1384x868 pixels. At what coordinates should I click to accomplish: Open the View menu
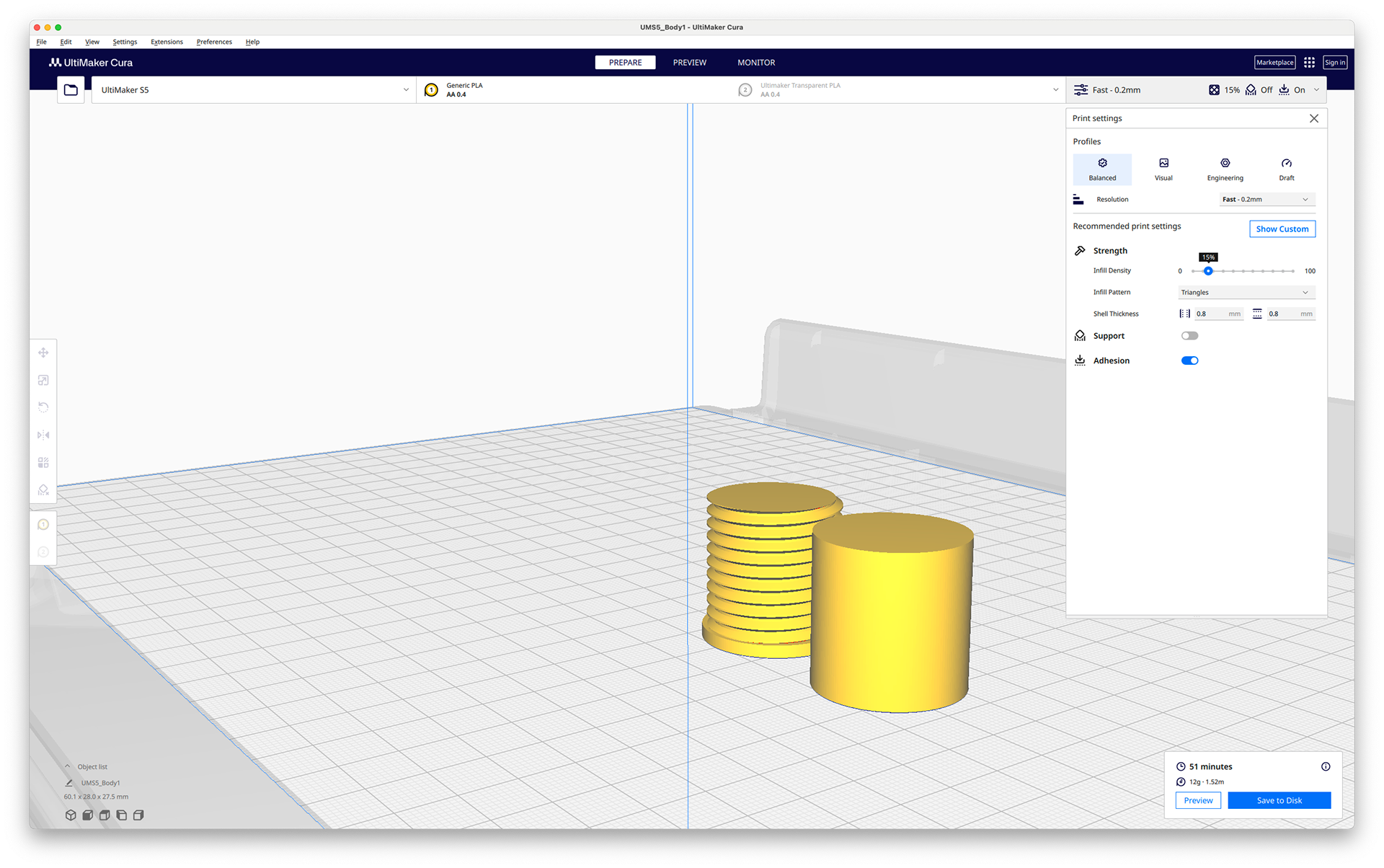click(92, 42)
